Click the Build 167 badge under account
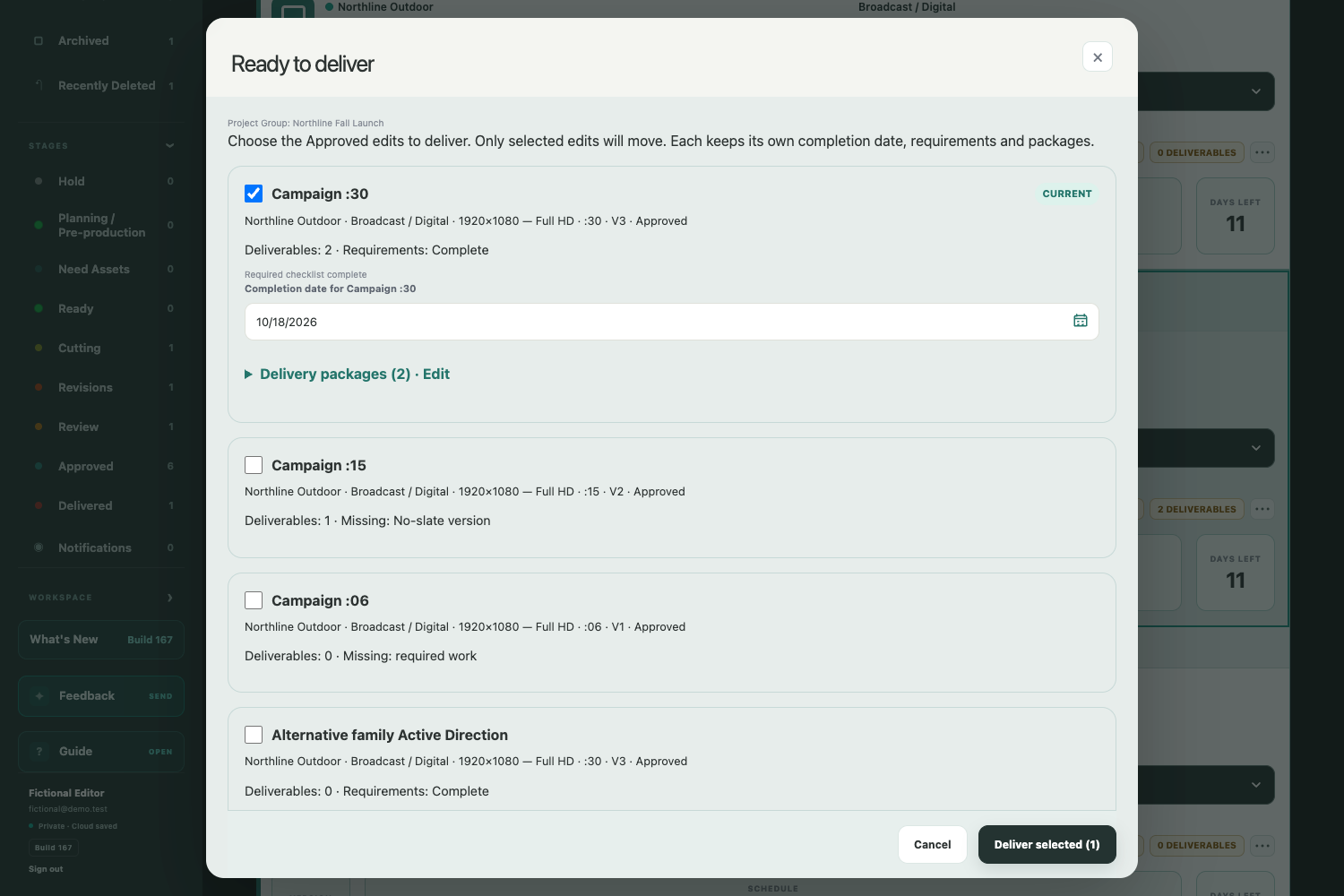This screenshot has width=1344, height=896. (54, 848)
